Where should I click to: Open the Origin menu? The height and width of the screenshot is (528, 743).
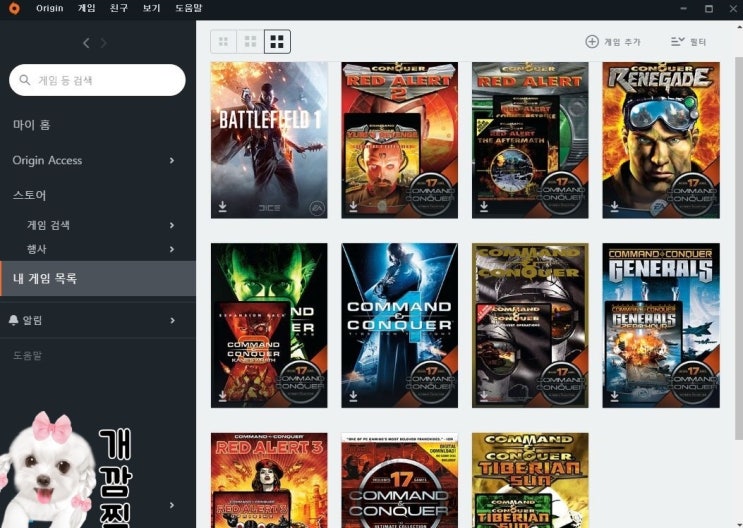point(50,8)
